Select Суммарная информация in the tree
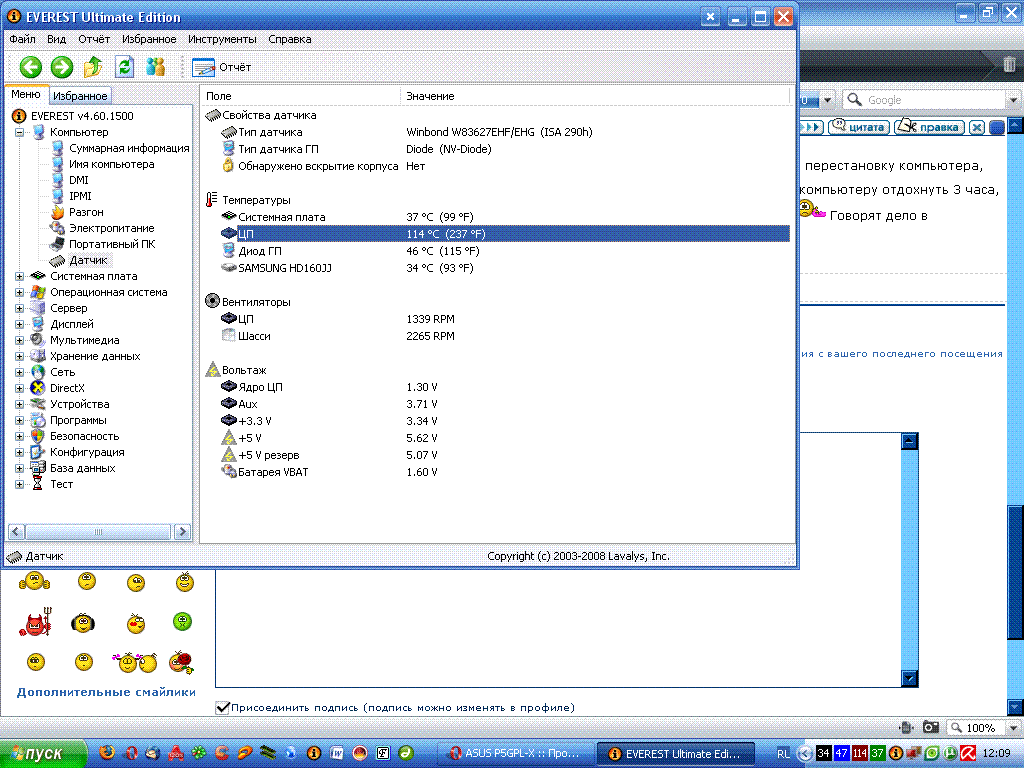This screenshot has height=768, width=1024. [129, 148]
